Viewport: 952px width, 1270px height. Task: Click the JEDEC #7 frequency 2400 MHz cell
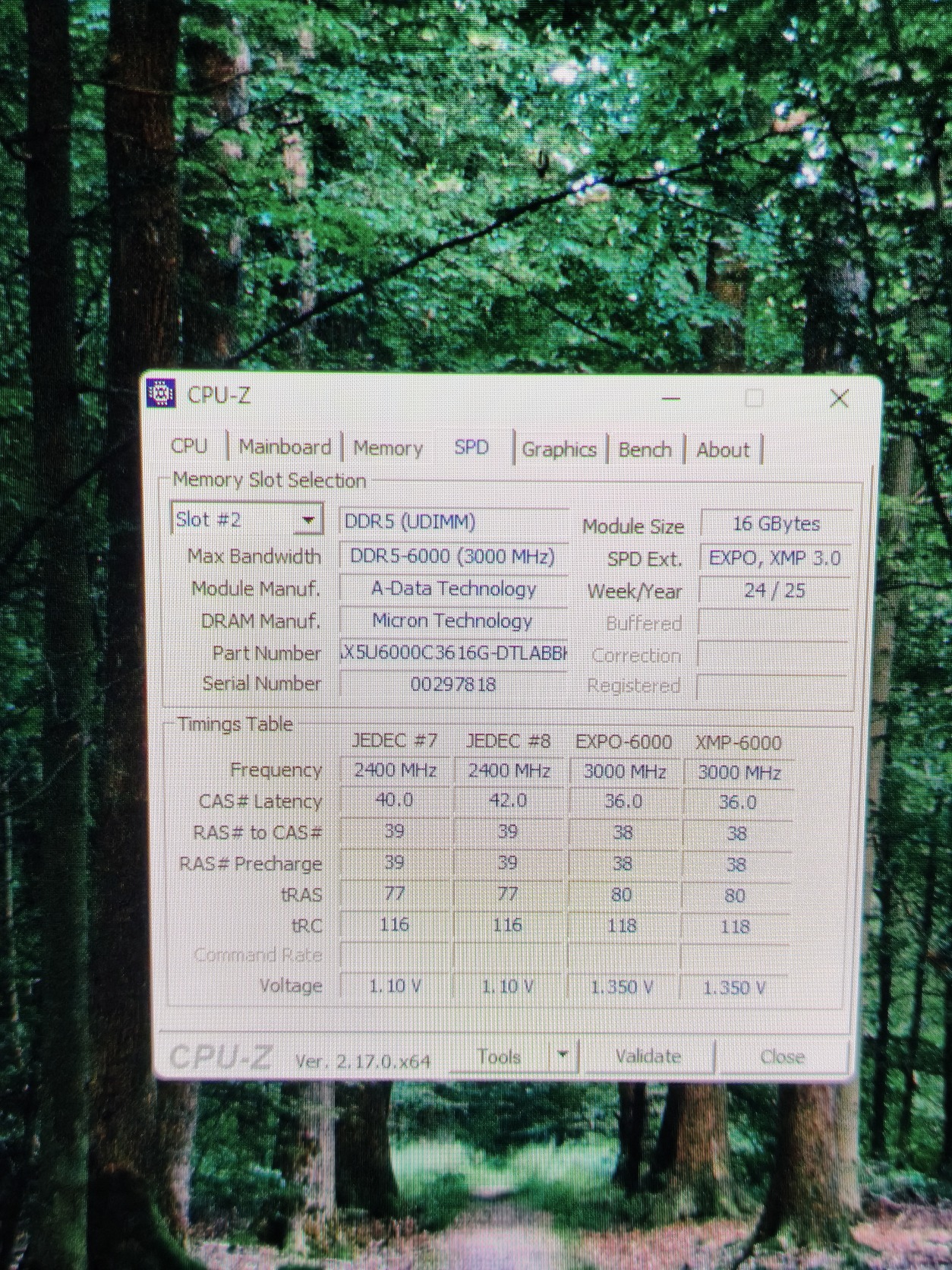click(395, 770)
